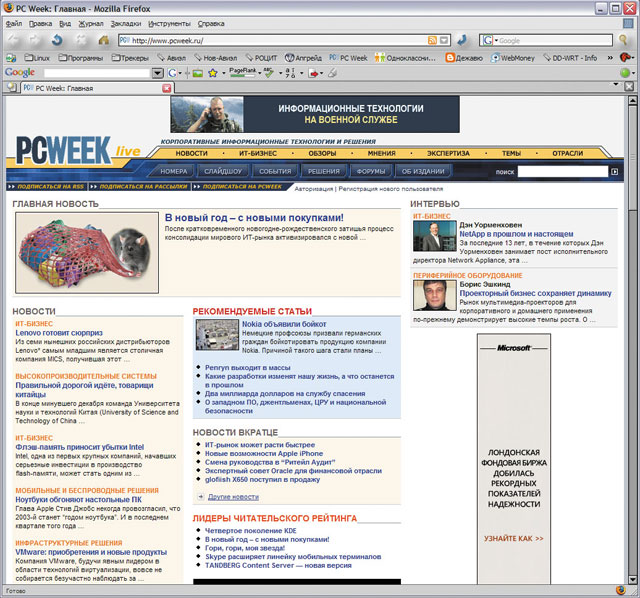
Task: Open the Google toolbar search box dropdown
Action: click(157, 73)
